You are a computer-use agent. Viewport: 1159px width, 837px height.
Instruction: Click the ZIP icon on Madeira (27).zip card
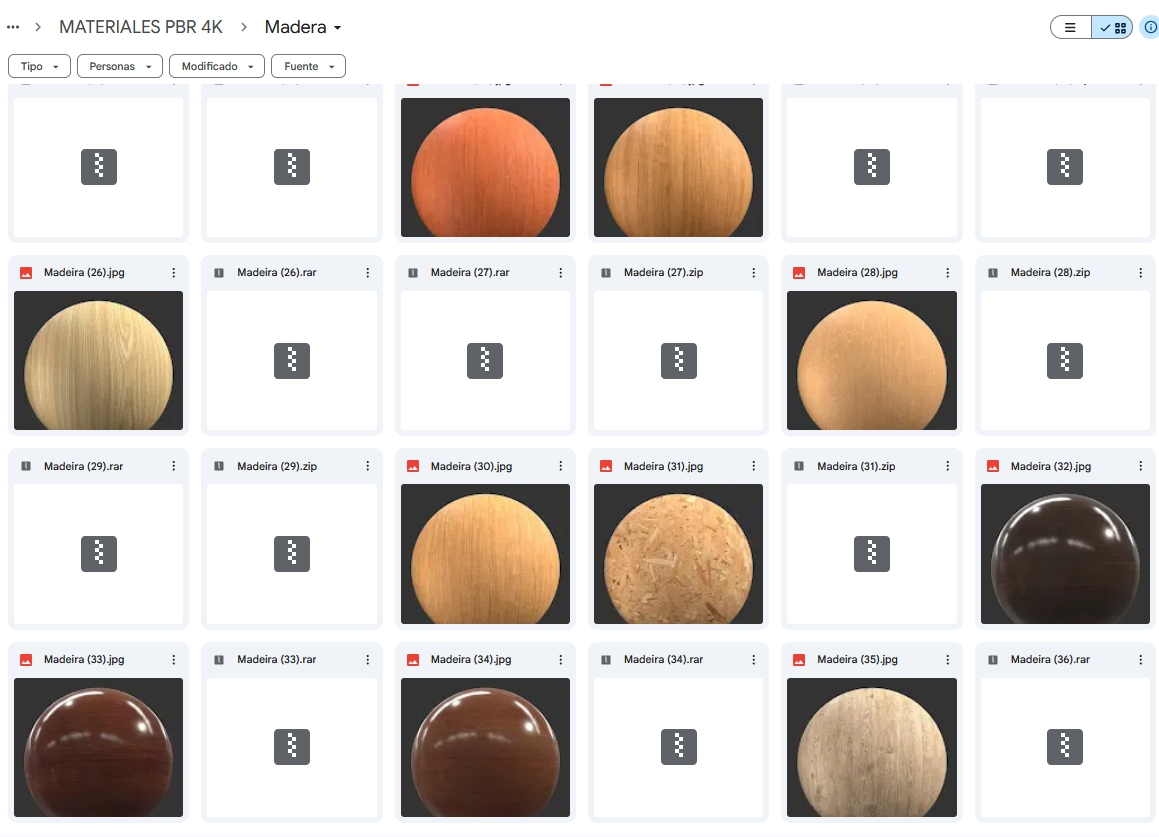click(x=605, y=272)
